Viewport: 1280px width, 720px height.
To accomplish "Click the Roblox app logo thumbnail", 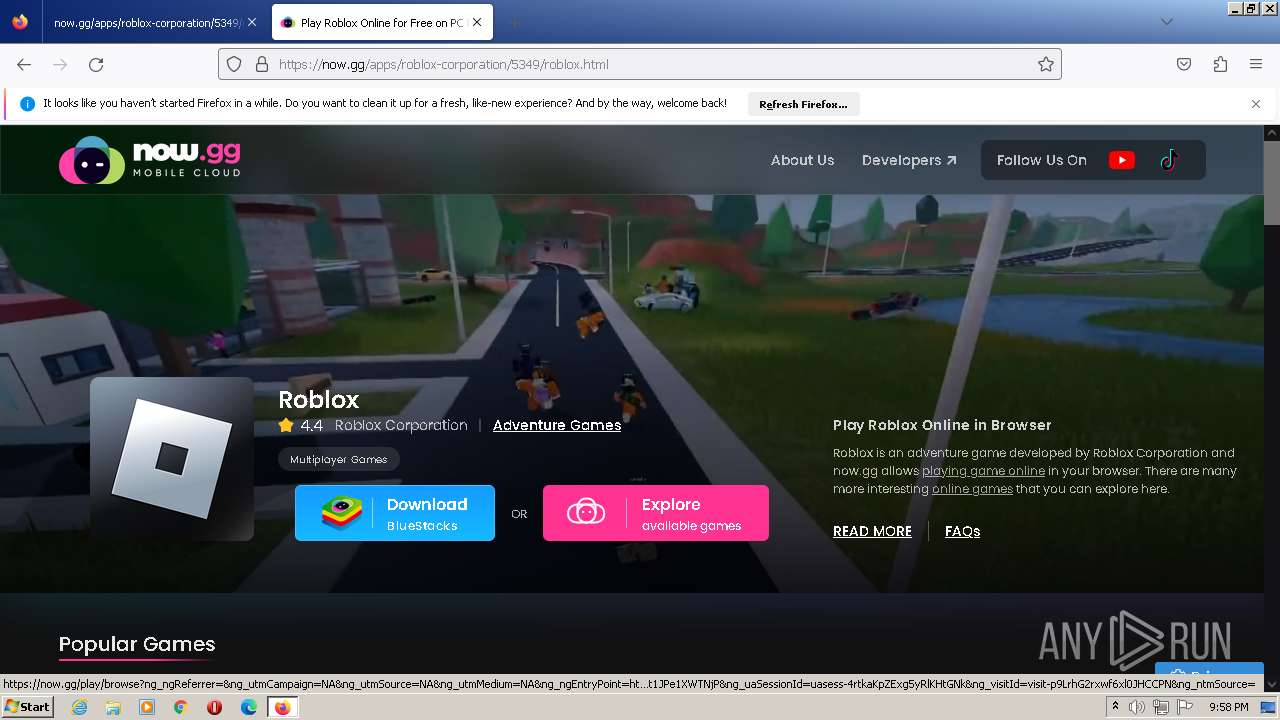I will coord(172,459).
